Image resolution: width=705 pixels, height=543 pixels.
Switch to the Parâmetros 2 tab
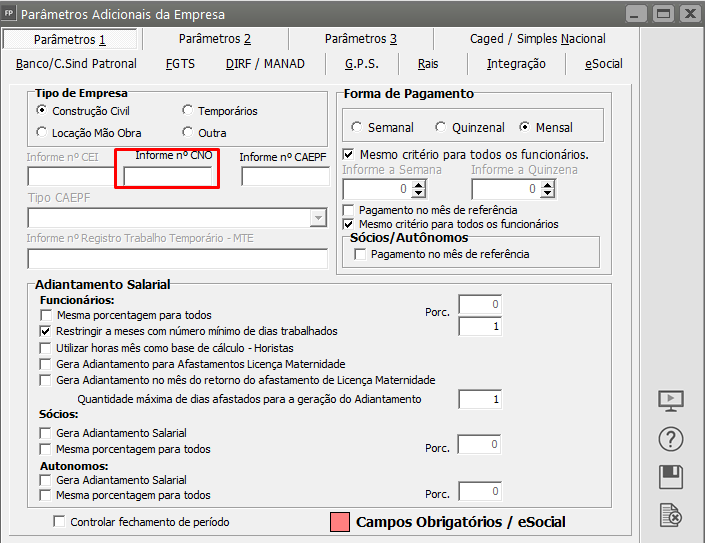(215, 39)
